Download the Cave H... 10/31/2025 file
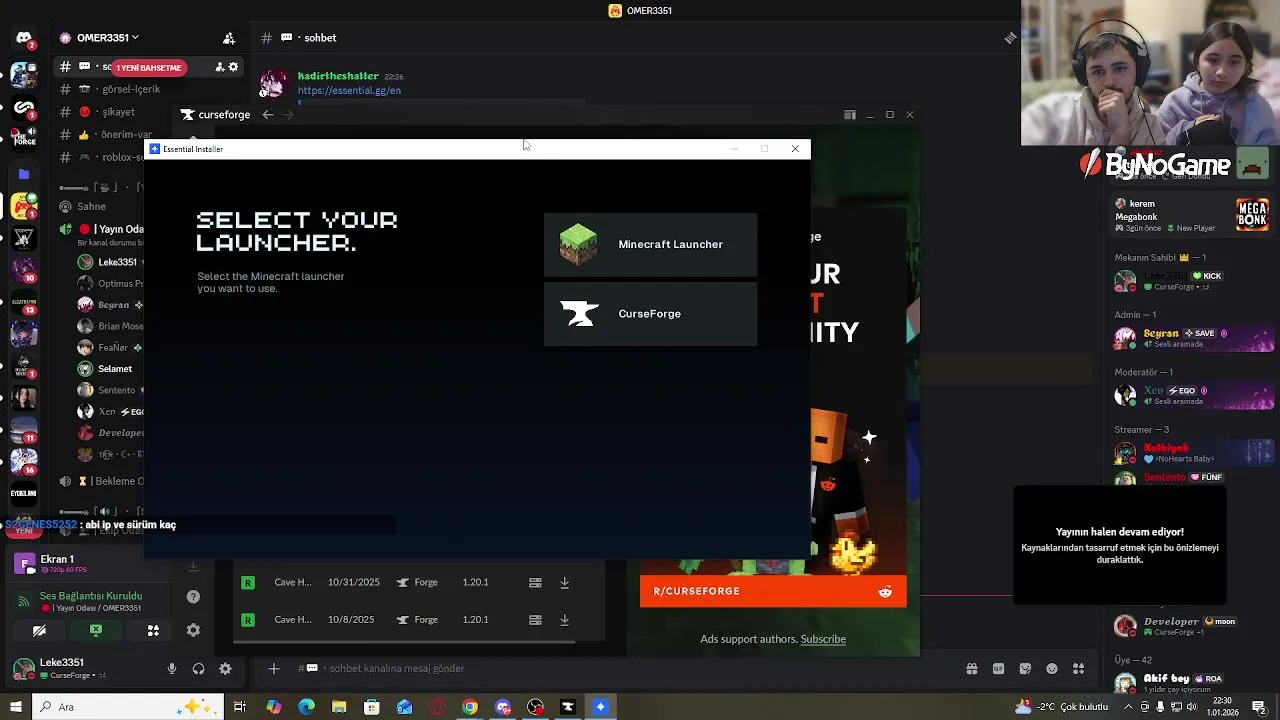1280x720 pixels. coord(564,582)
